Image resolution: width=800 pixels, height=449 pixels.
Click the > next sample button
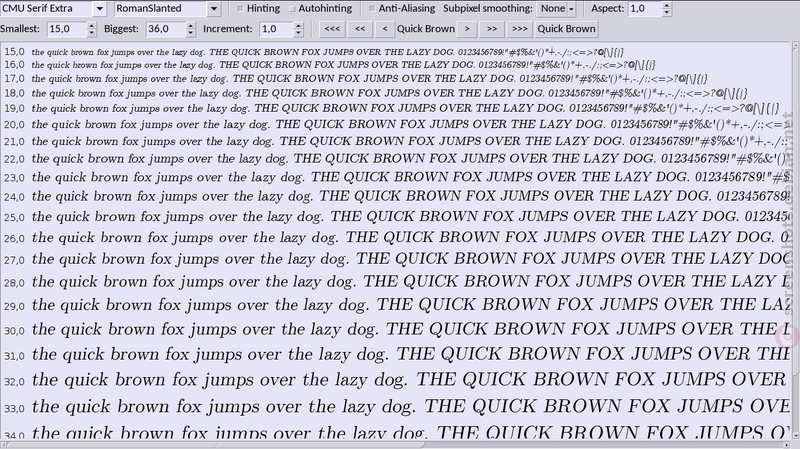click(x=467, y=29)
